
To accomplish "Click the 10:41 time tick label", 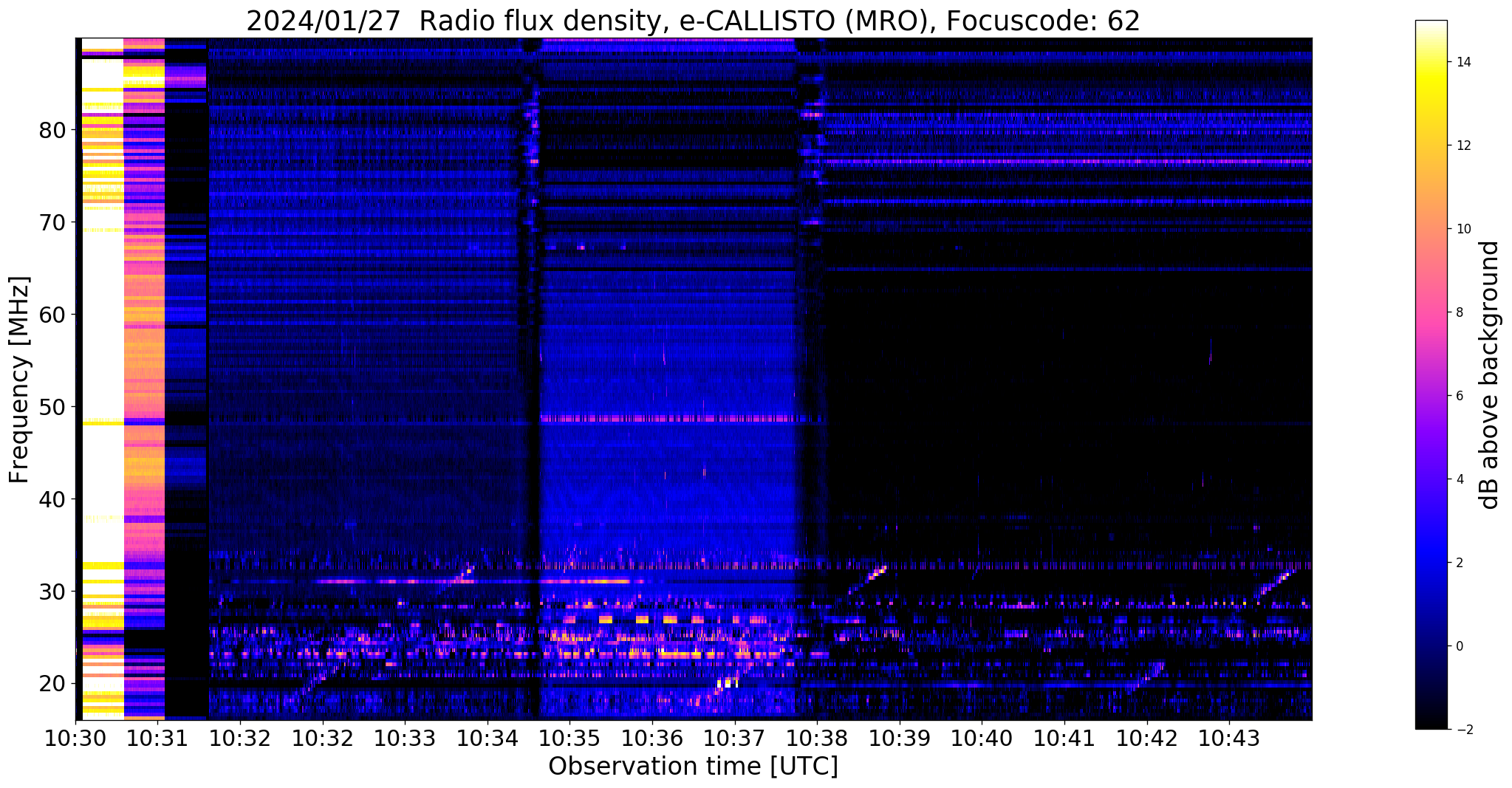I will (1064, 739).
